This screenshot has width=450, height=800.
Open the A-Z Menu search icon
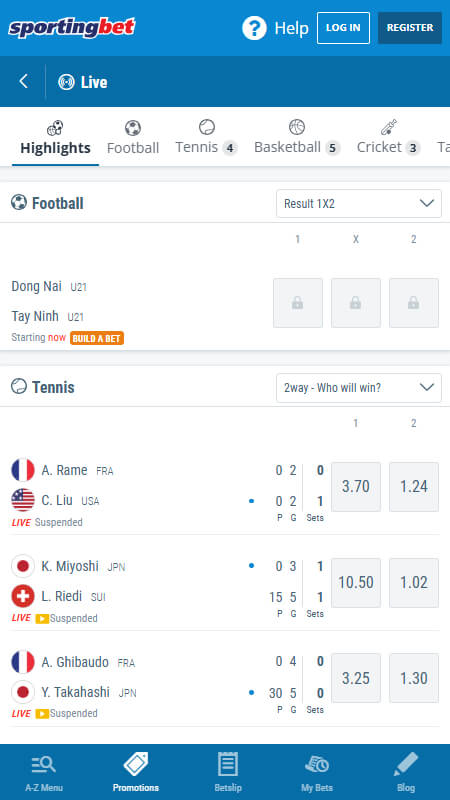click(x=44, y=765)
